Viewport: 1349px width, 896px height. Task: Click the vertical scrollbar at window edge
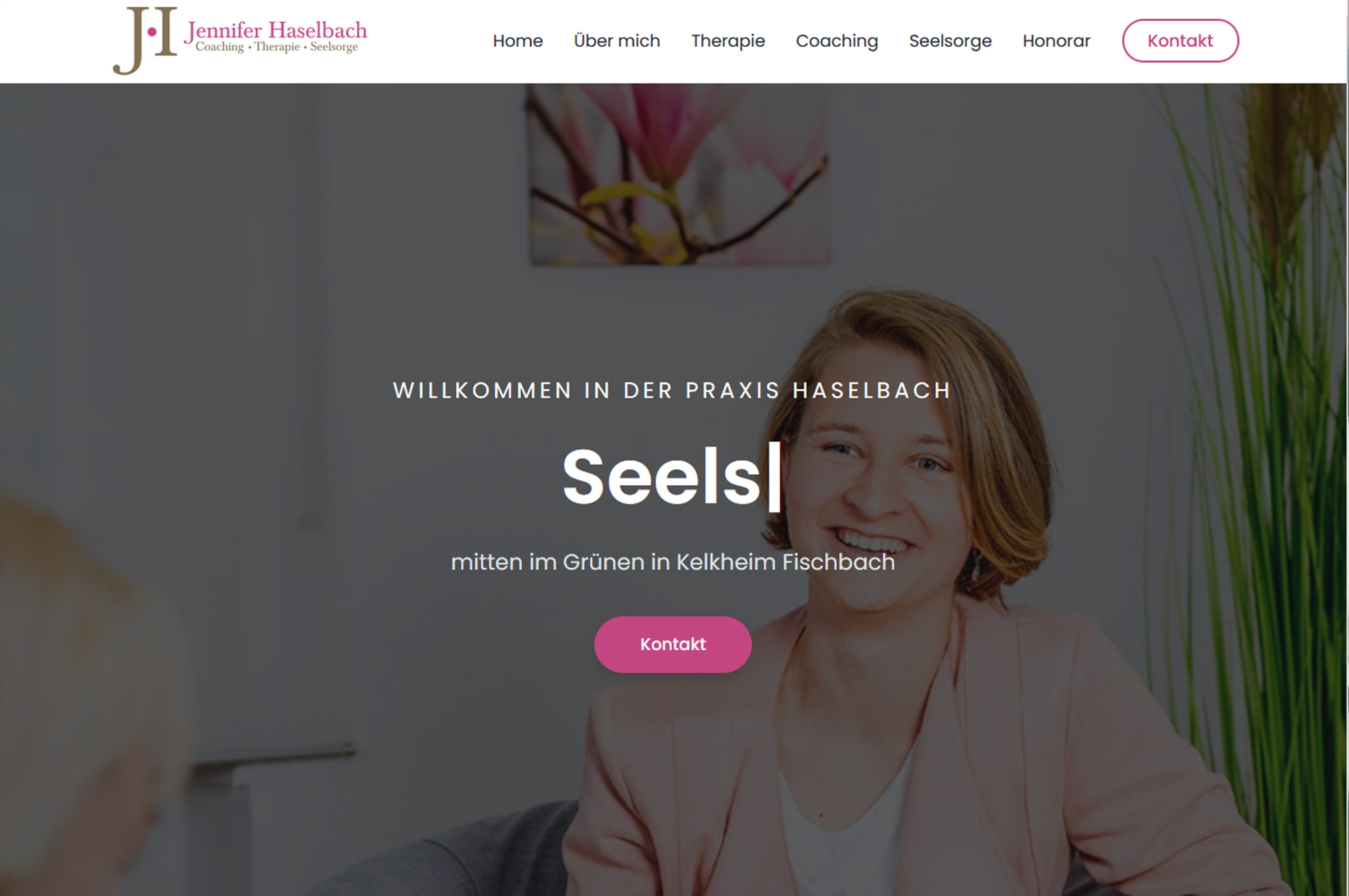tap(1347, 448)
